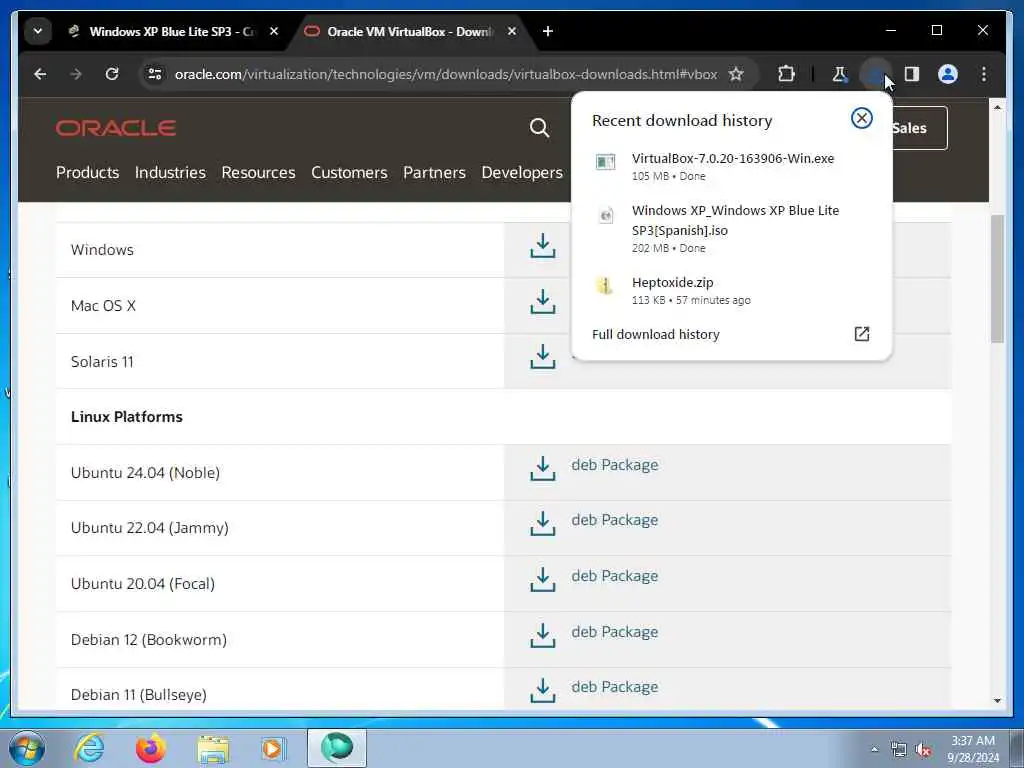Click the scrollbar down arrow
The image size is (1024, 768).
pyautogui.click(x=997, y=700)
